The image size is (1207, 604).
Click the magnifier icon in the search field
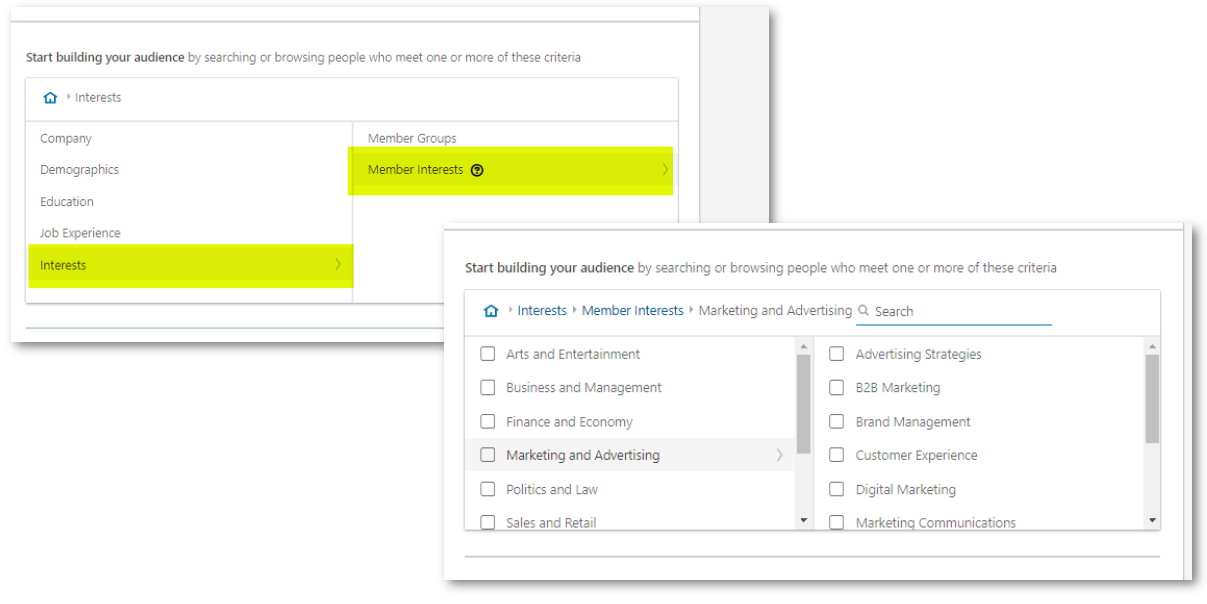[x=864, y=311]
